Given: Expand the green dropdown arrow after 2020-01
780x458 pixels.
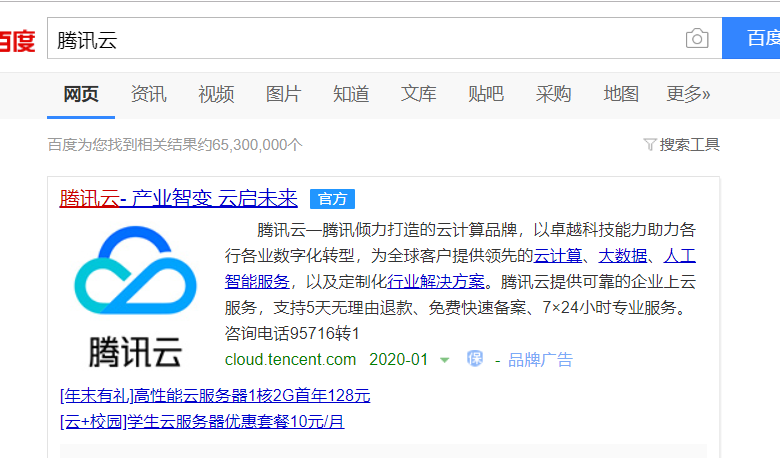Looking at the screenshot, I should 445,360.
